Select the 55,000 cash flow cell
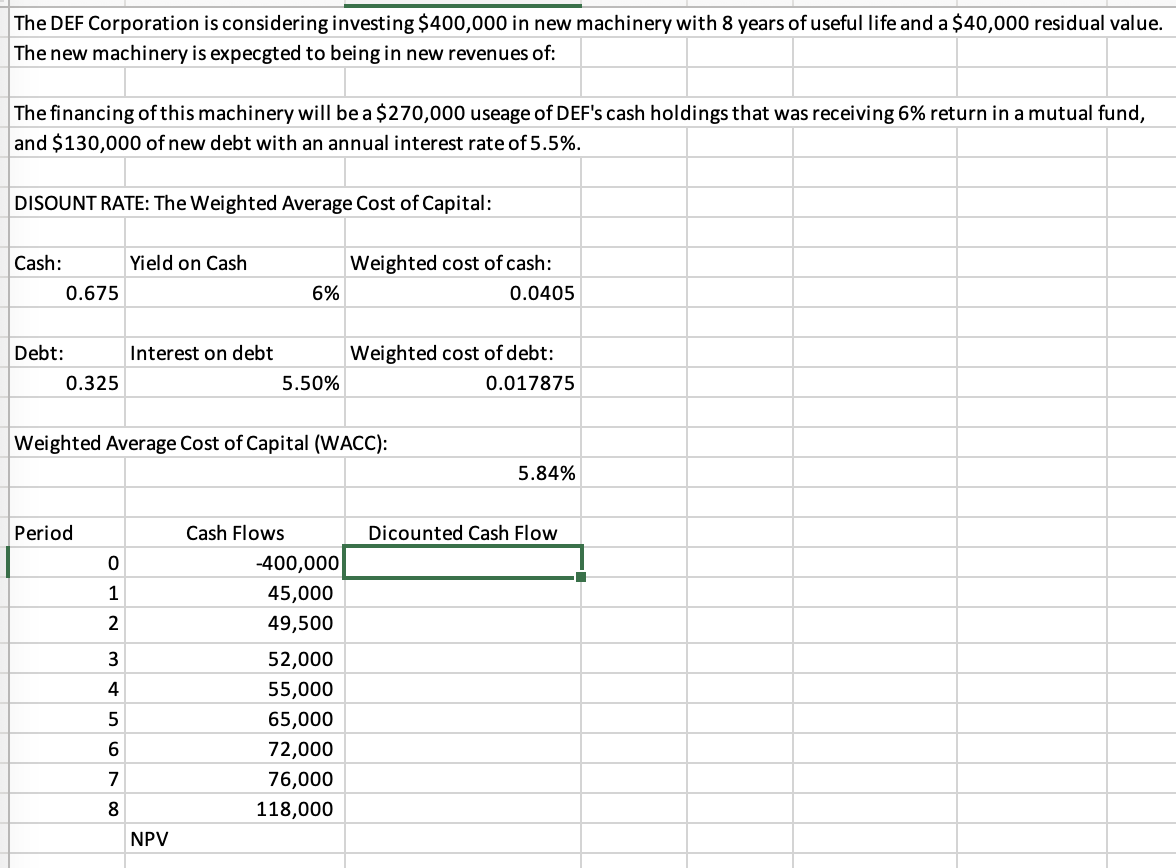Image resolution: width=1176 pixels, height=868 pixels. (x=235, y=689)
